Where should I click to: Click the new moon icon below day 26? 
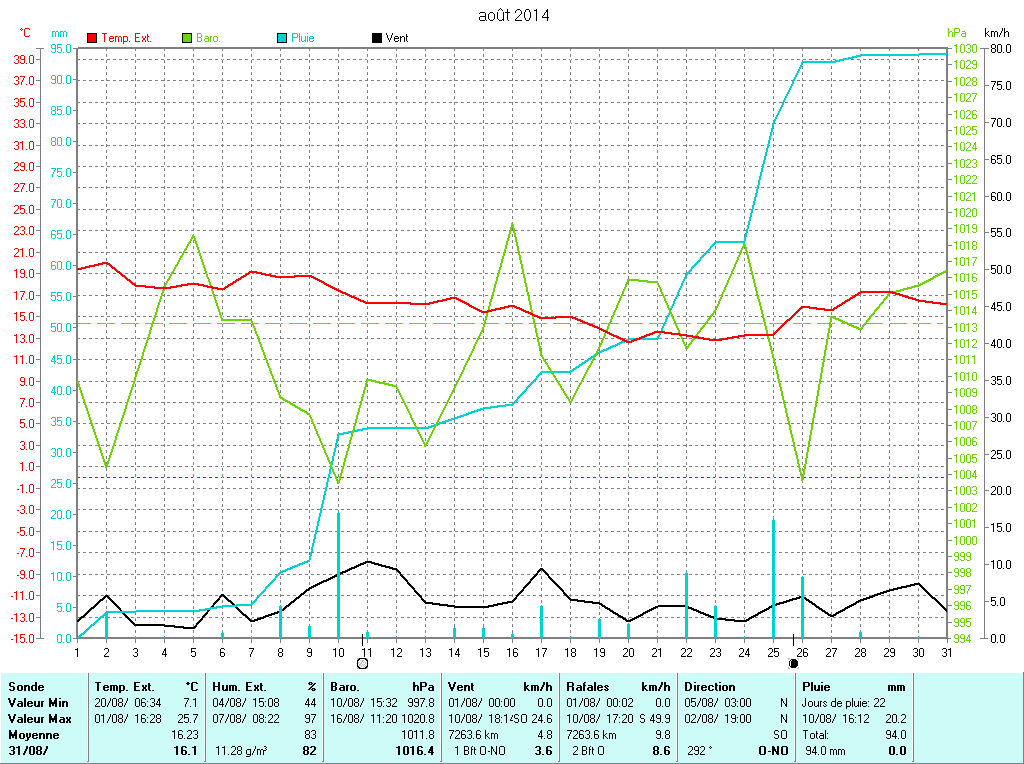(794, 663)
